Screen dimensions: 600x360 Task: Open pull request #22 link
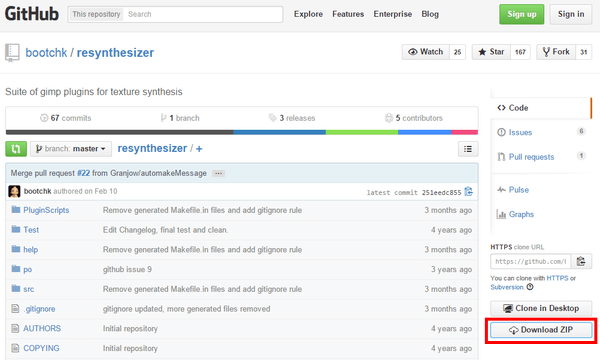pyautogui.click(x=83, y=173)
